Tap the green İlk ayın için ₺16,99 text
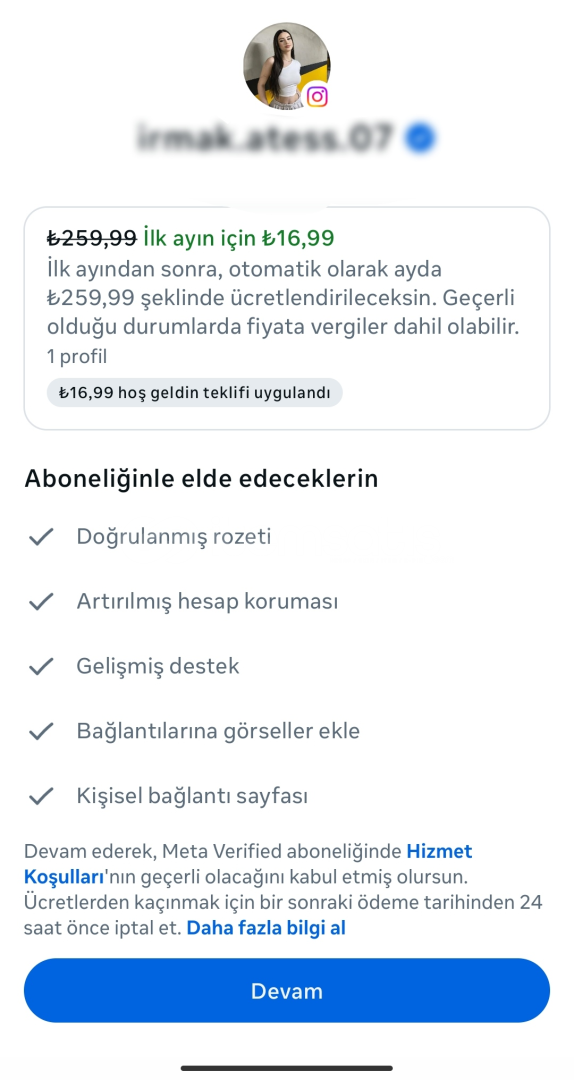574x1080 pixels. coord(238,238)
